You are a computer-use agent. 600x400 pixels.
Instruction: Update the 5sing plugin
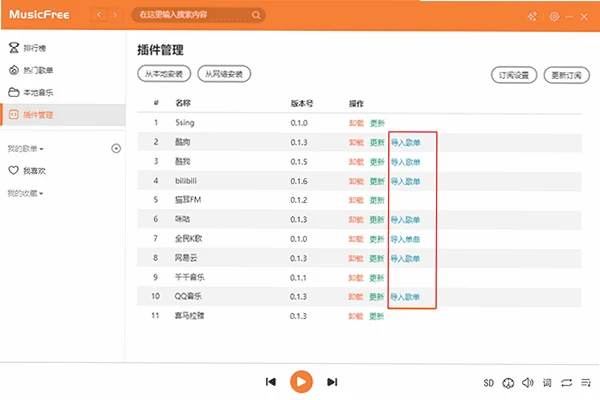click(377, 123)
